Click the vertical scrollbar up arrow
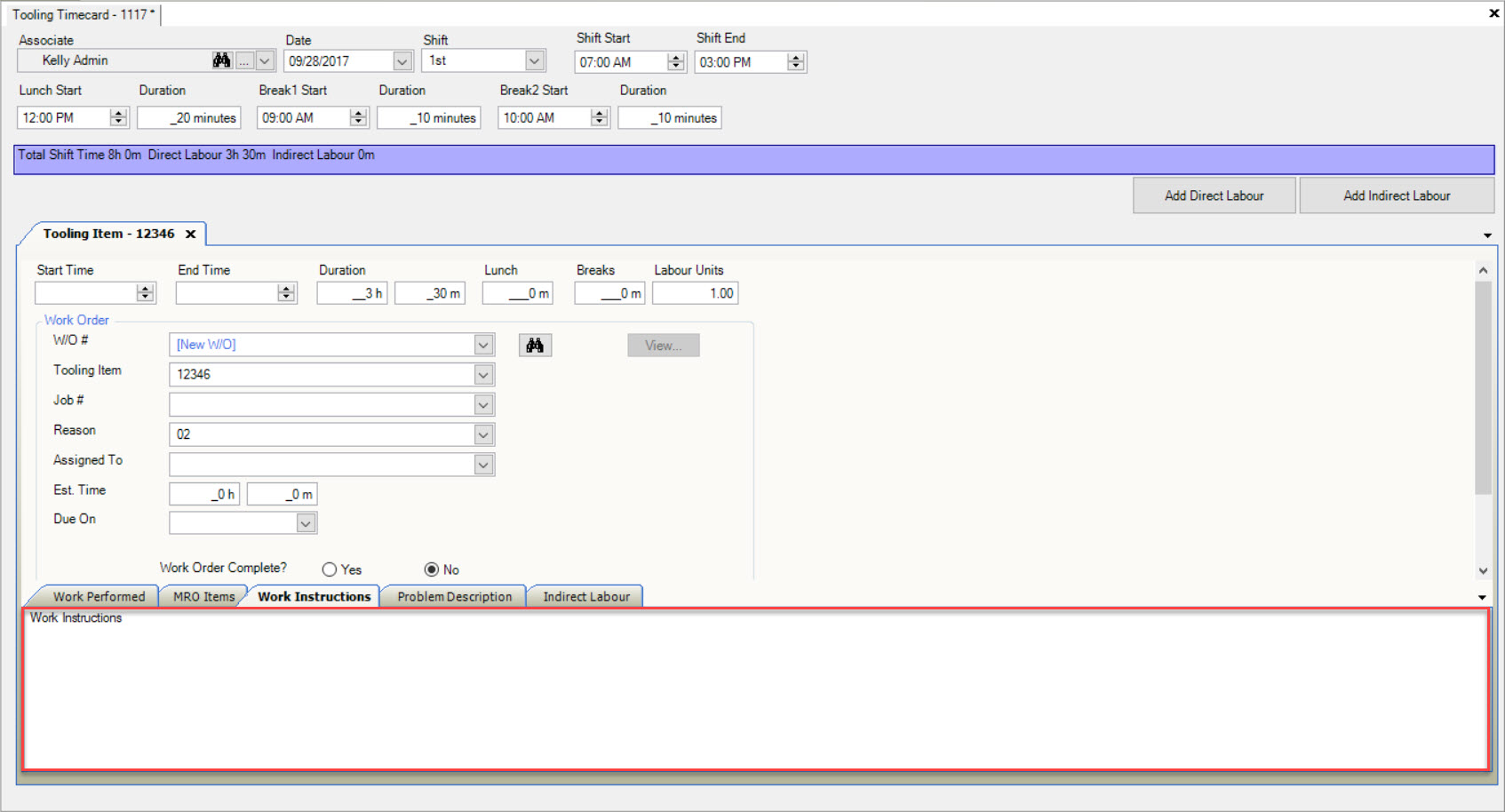This screenshot has height=812, width=1505. (x=1483, y=270)
